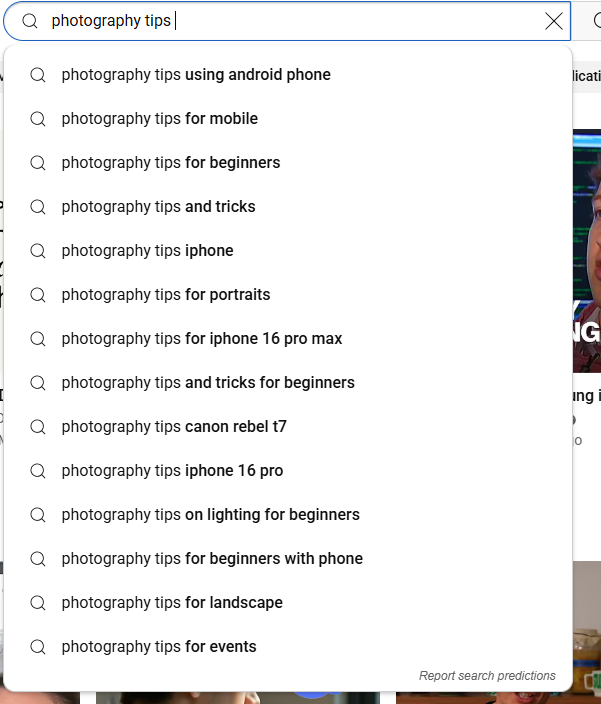This screenshot has width=601, height=704.
Task: Click search icon beside "canon rebel t7" suggestion
Action: (x=38, y=427)
